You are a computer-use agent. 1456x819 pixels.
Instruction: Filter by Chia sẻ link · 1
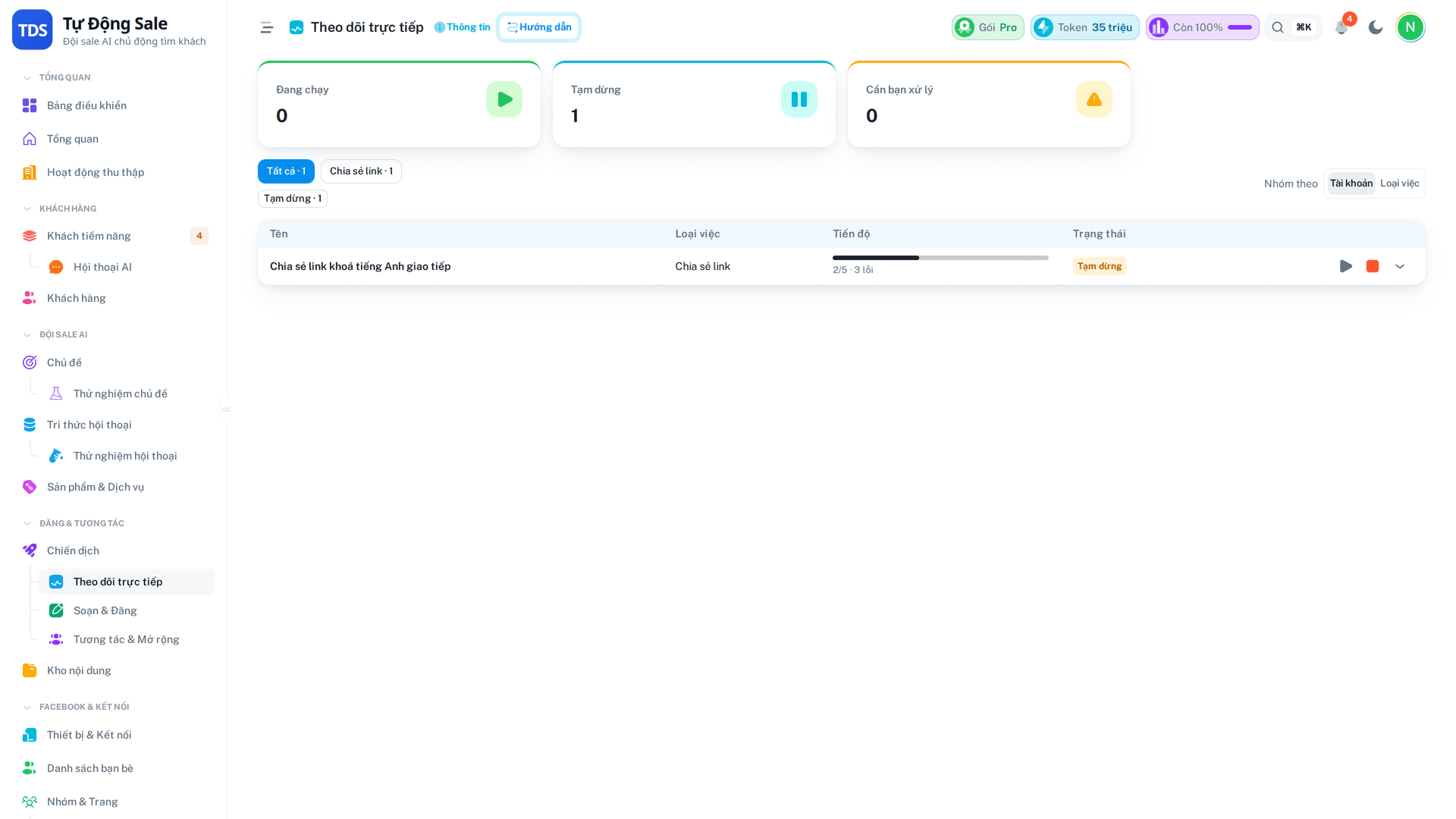361,171
